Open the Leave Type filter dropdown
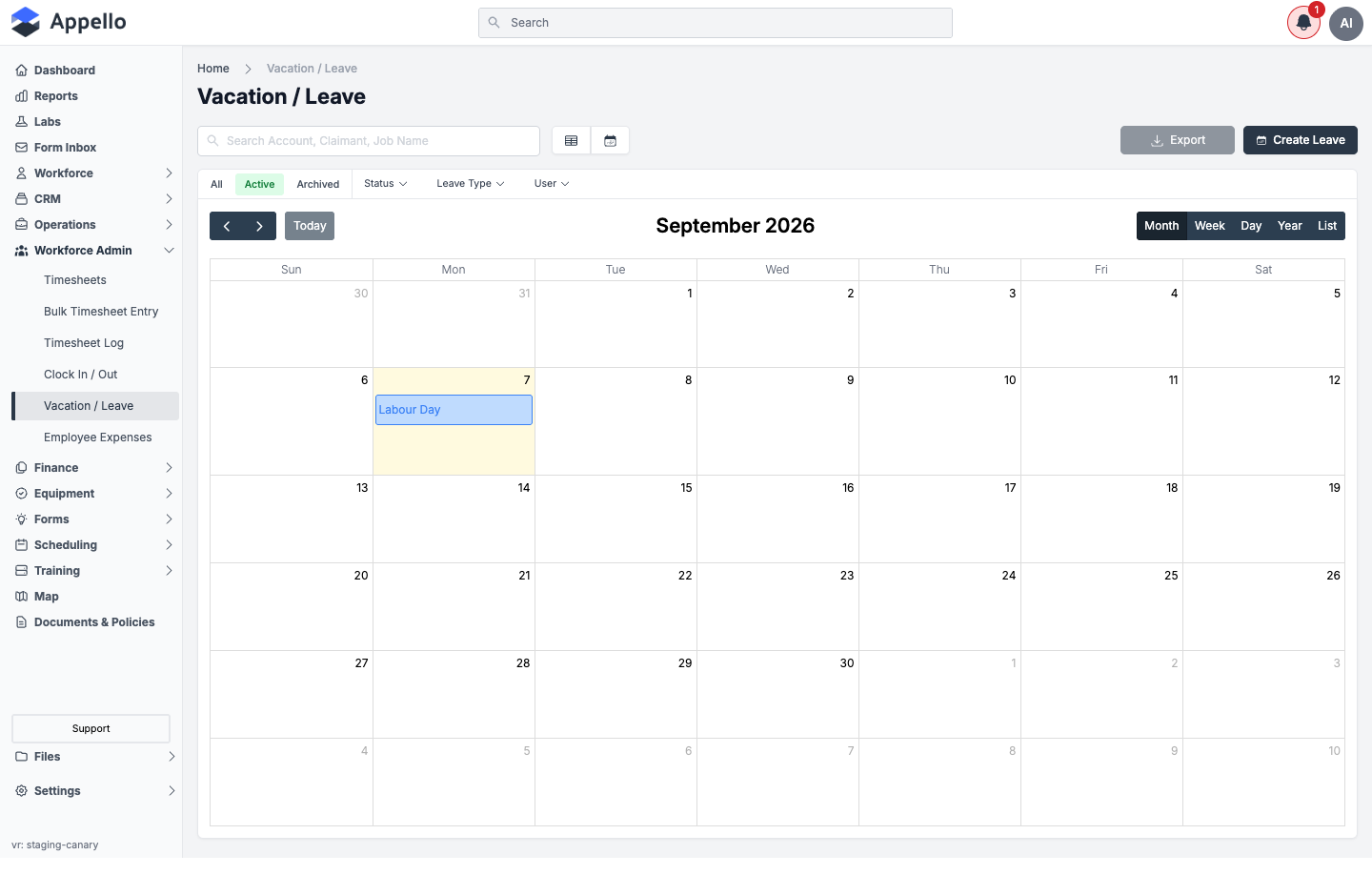This screenshot has height=875, width=1372. tap(471, 184)
